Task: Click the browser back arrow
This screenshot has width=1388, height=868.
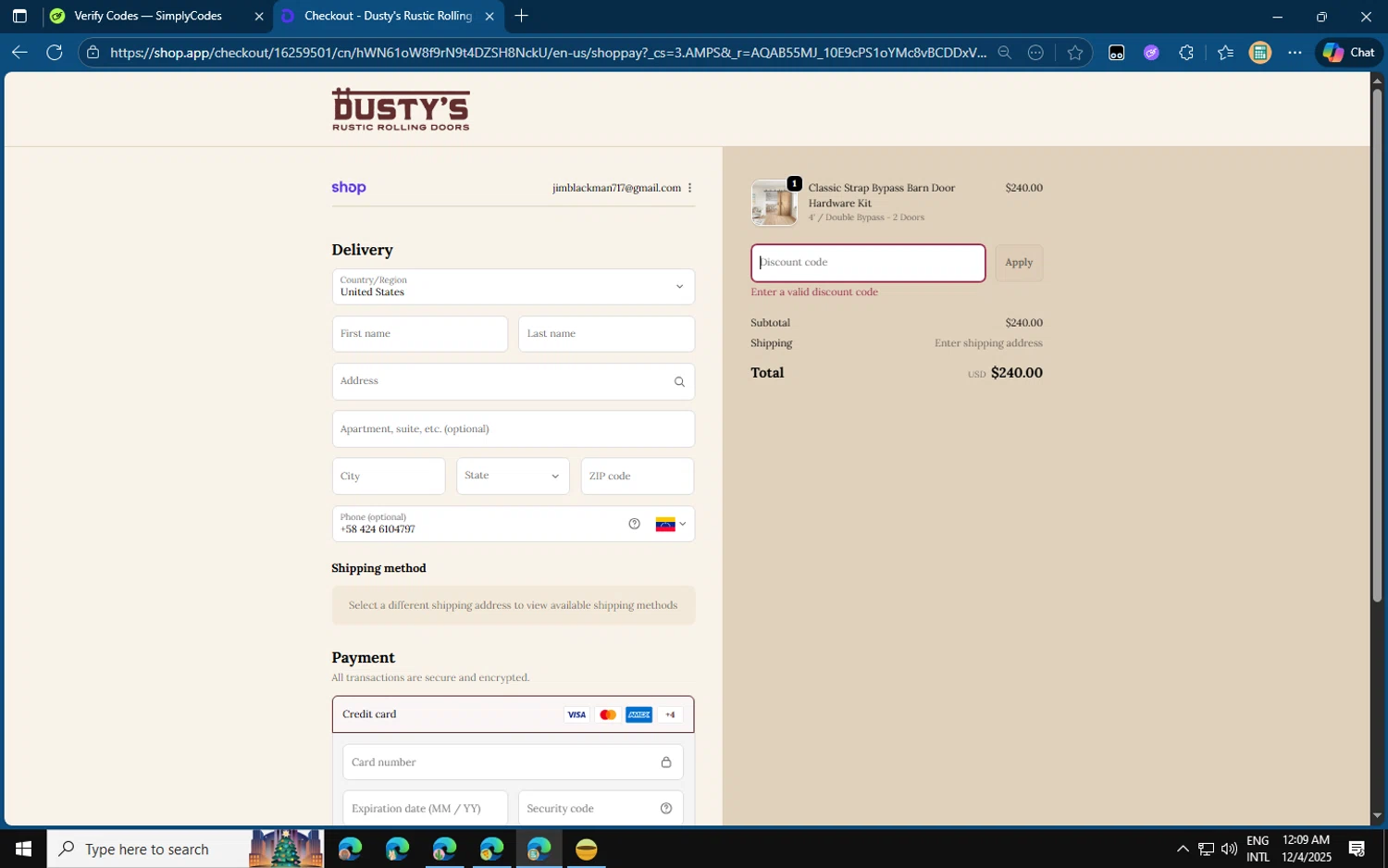Action: pos(19,53)
